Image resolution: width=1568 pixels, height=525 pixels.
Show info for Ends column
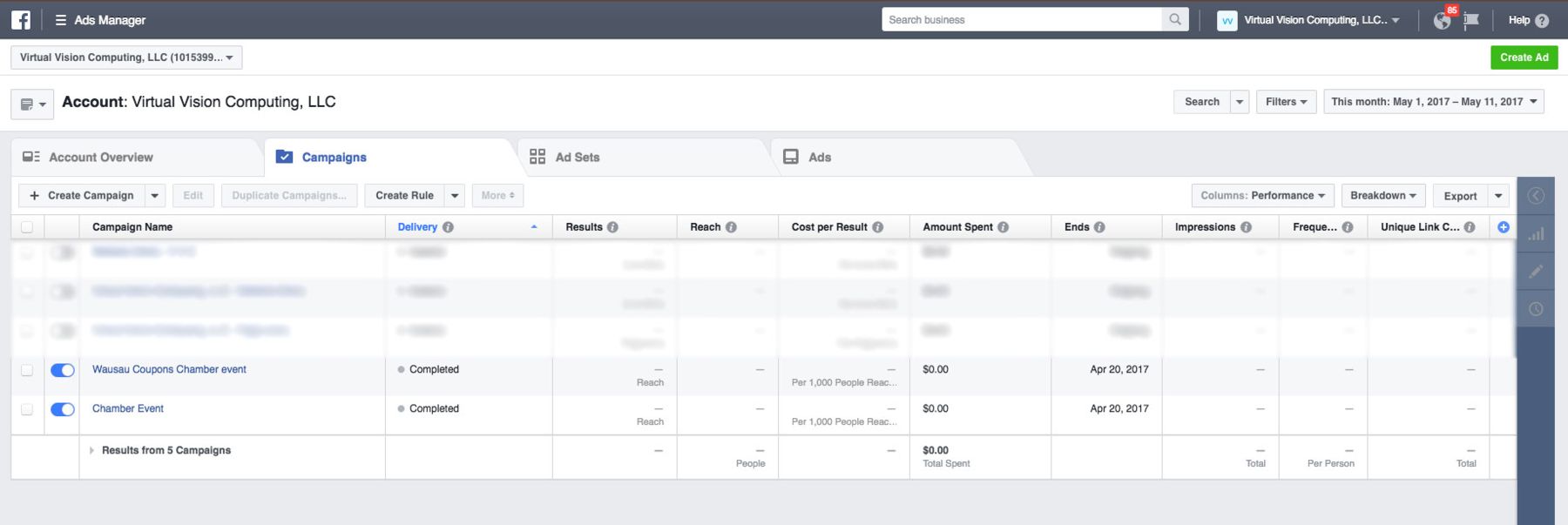(x=1099, y=227)
